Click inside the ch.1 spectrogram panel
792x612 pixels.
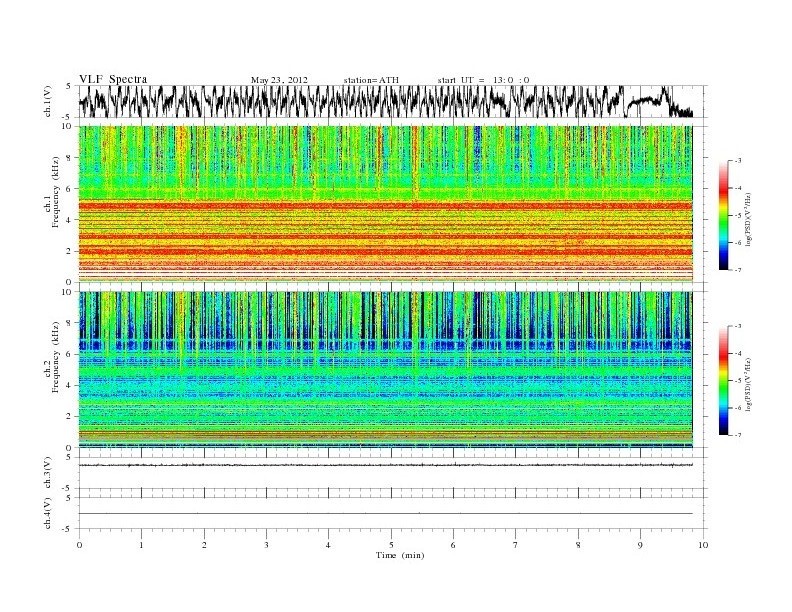385,204
